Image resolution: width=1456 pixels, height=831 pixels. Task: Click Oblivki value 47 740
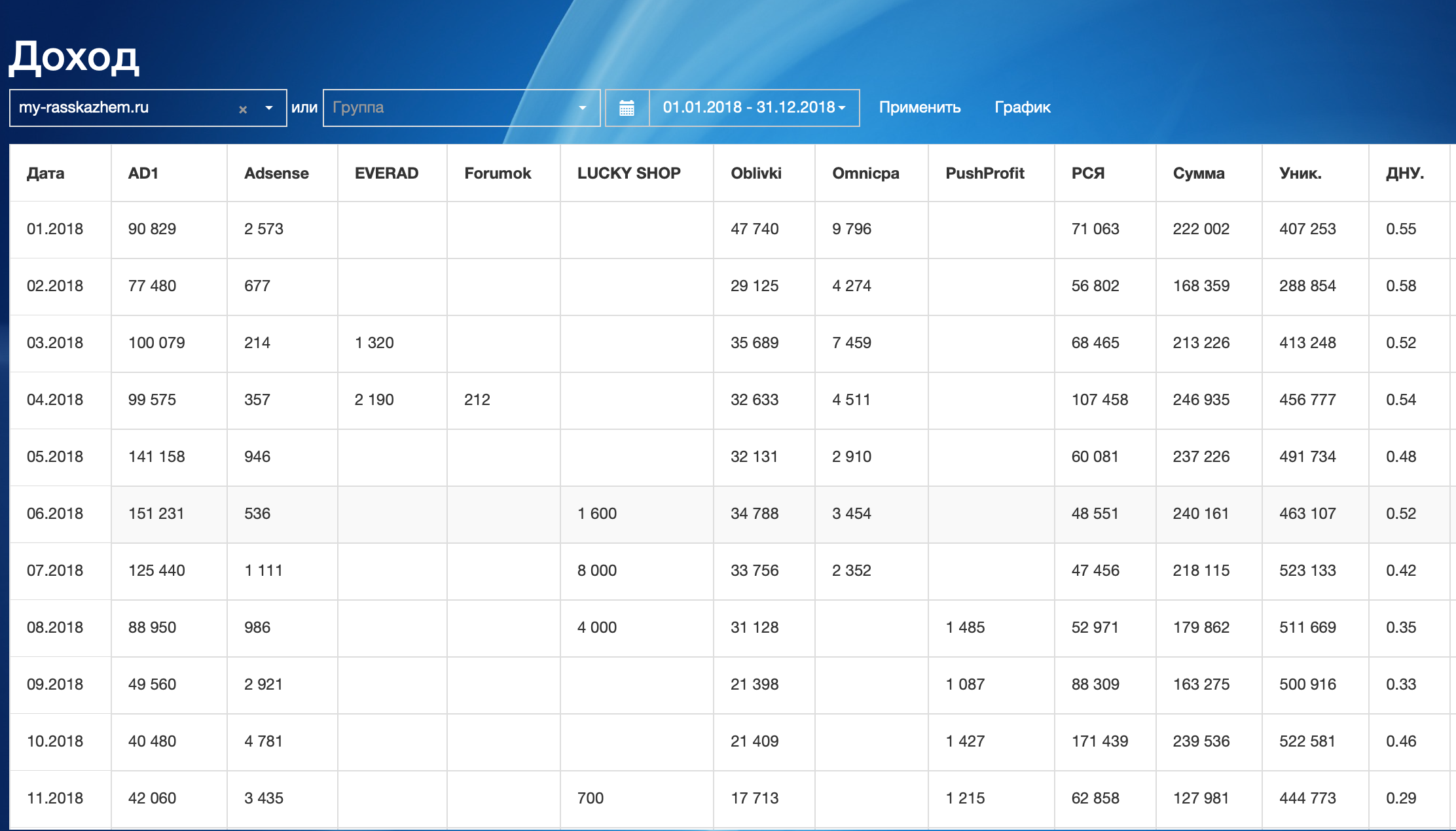coord(755,229)
